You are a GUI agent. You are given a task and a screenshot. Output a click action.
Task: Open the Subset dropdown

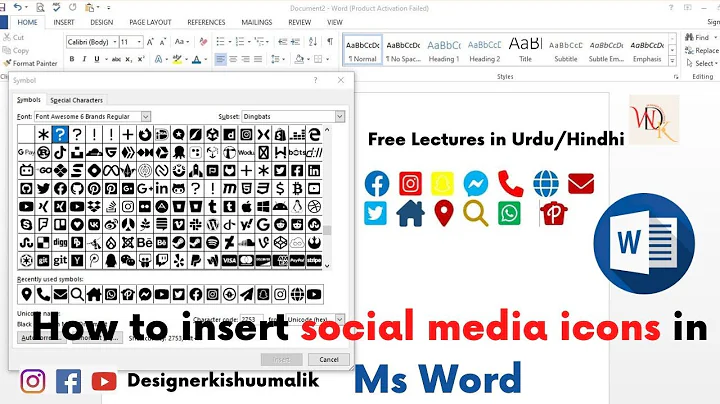[x=340, y=117]
